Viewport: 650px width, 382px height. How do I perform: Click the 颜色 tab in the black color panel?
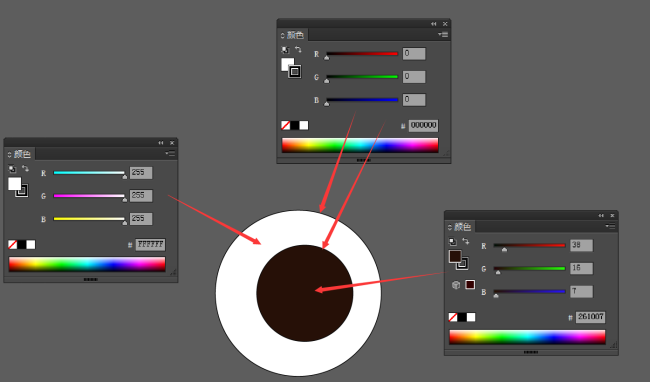click(x=293, y=35)
